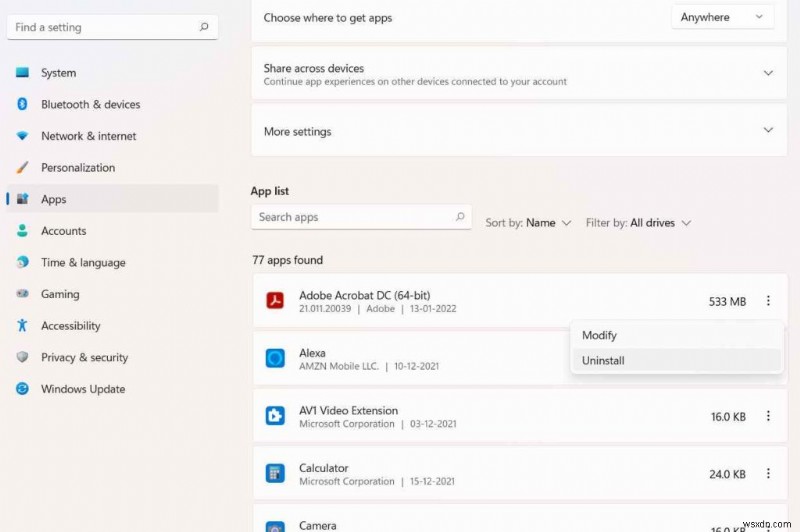This screenshot has height=532, width=800.
Task: Open the Sort by Name dropdown
Action: pyautogui.click(x=528, y=223)
